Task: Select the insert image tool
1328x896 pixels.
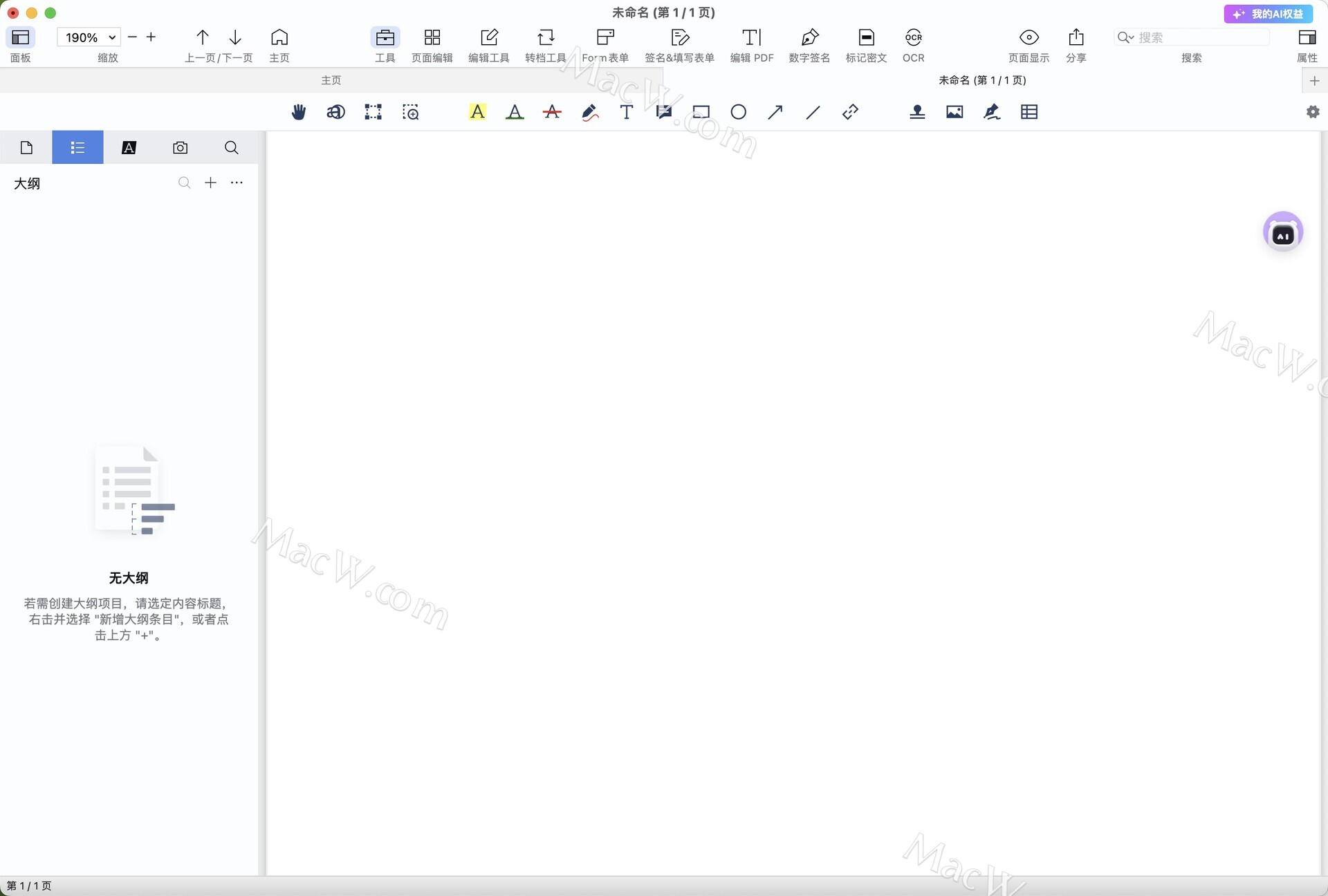Action: [x=954, y=112]
